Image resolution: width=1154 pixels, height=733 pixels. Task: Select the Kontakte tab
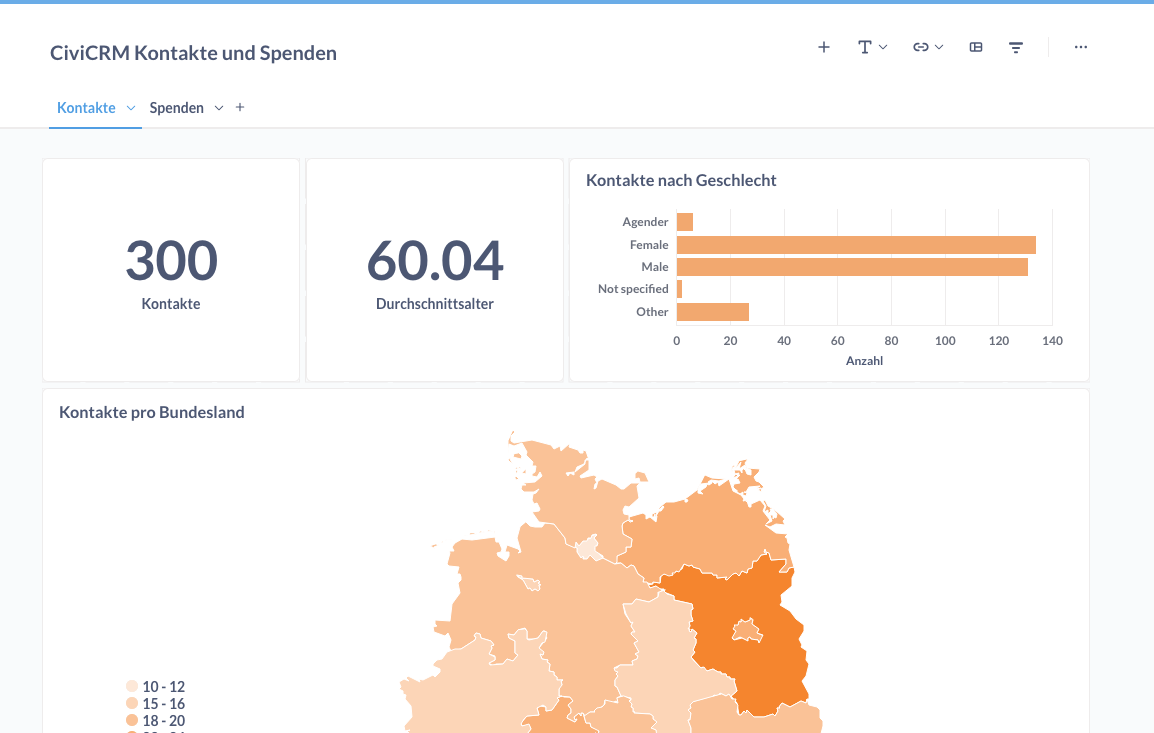[86, 108]
